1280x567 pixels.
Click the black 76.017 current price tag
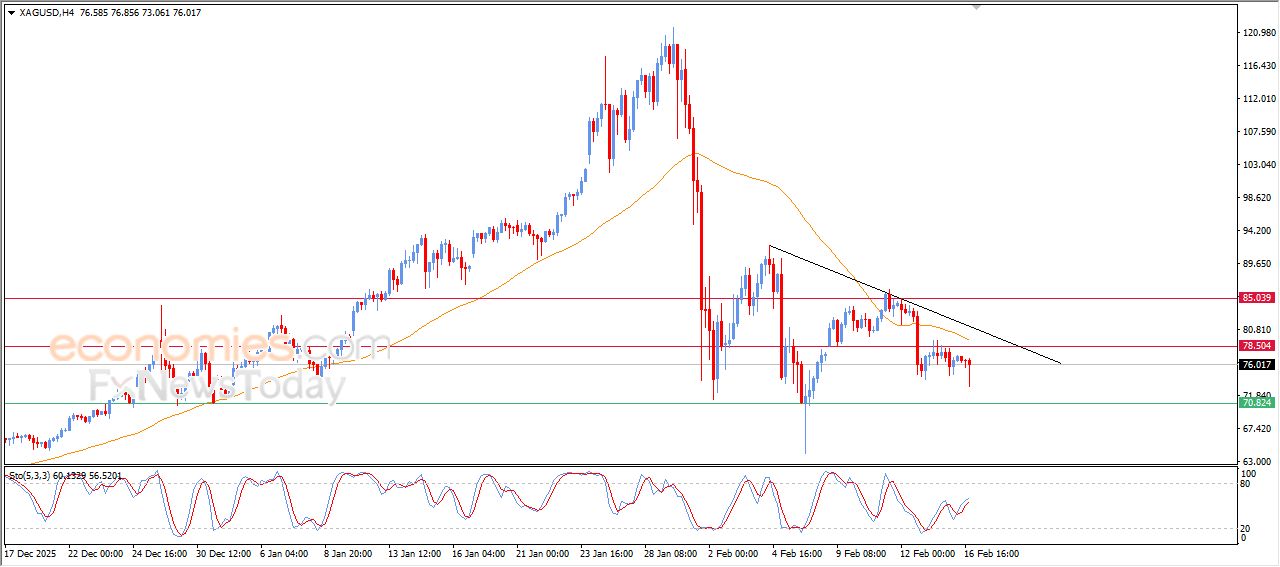pyautogui.click(x=1256, y=365)
